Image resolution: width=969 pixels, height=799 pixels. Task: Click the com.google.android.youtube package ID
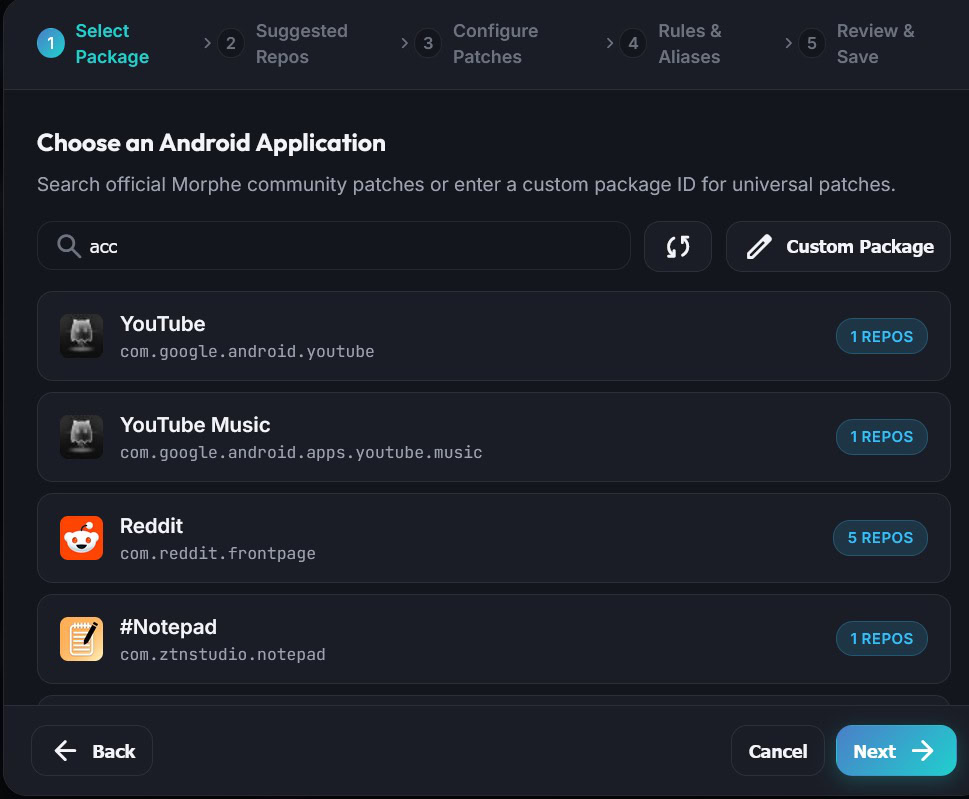[247, 352]
